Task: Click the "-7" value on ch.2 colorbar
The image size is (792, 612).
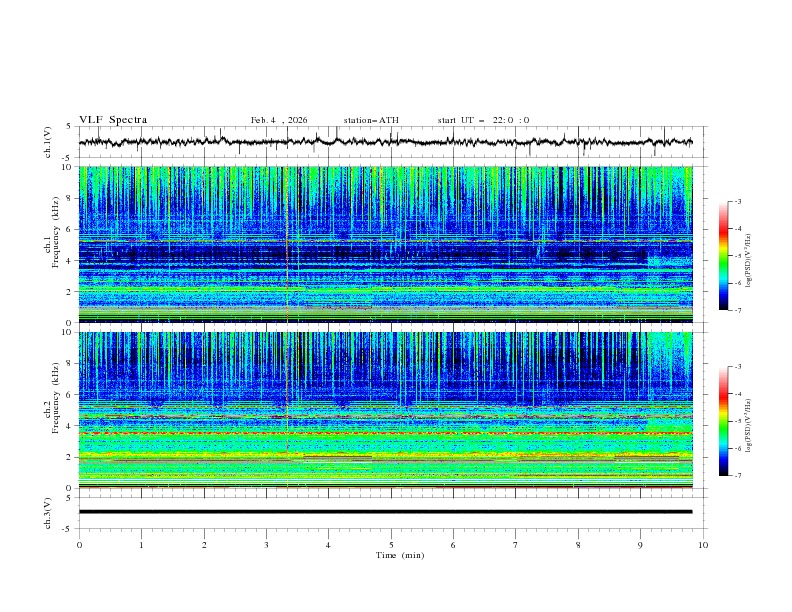Action: tap(737, 476)
